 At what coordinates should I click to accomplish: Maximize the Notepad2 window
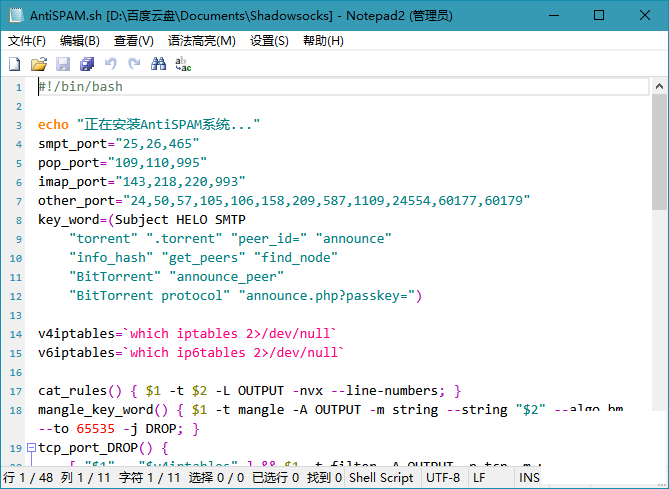[x=599, y=15]
